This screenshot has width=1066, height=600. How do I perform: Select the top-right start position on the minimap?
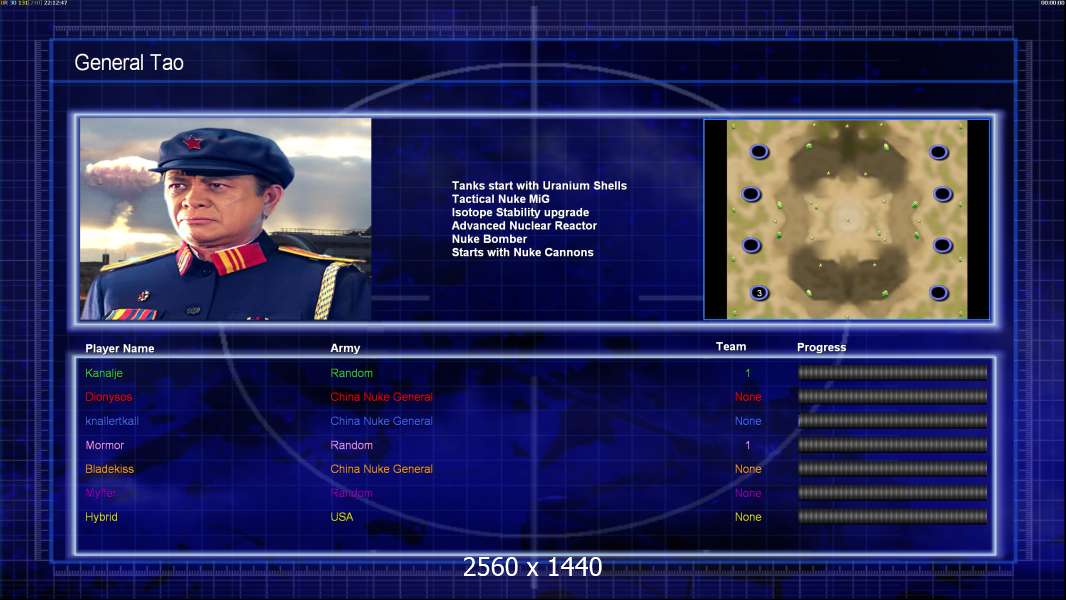939,152
